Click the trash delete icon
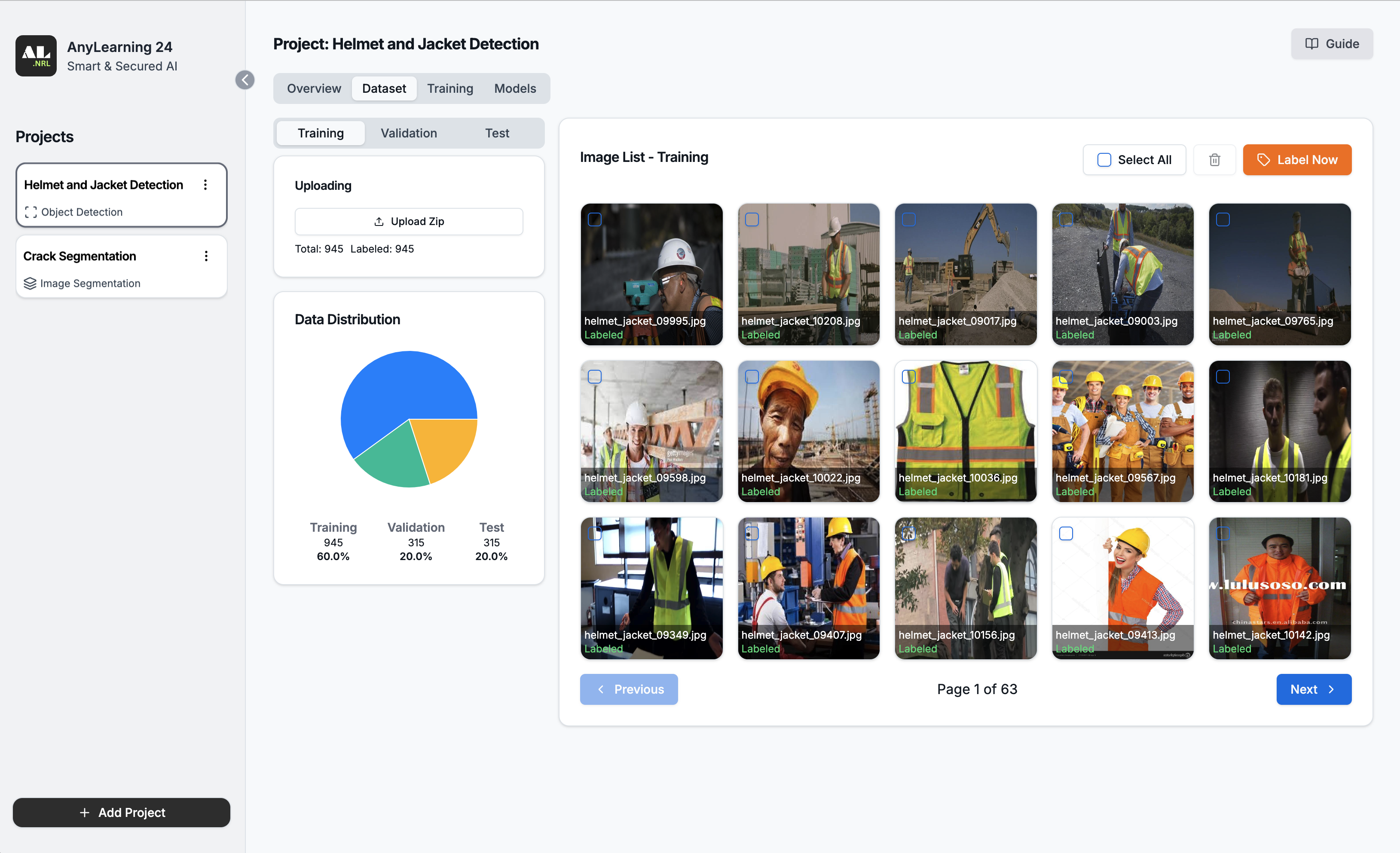Screen dimensions: 1400x853 coord(1214,160)
